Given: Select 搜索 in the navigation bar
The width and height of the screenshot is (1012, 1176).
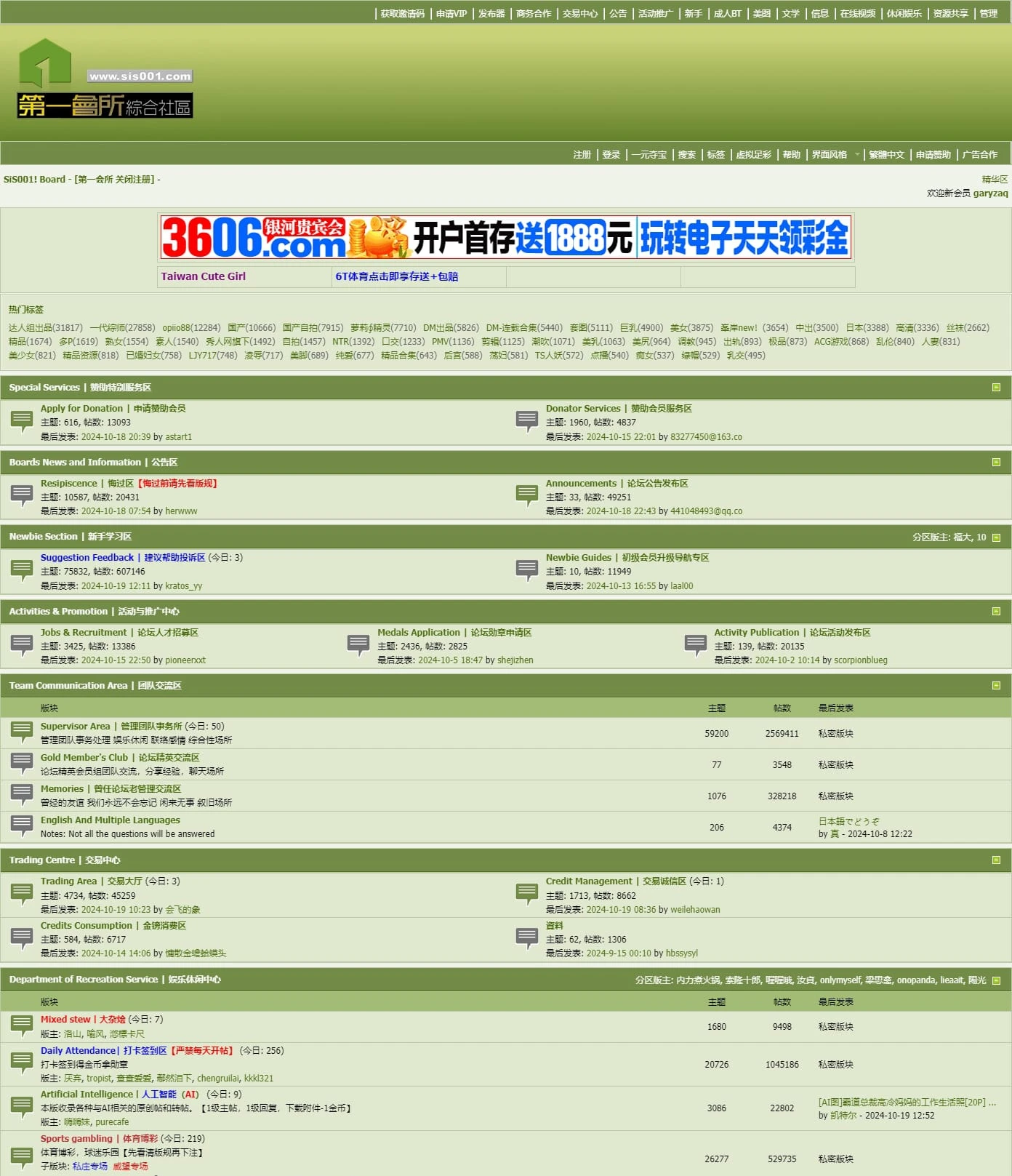Looking at the screenshot, I should [686, 155].
